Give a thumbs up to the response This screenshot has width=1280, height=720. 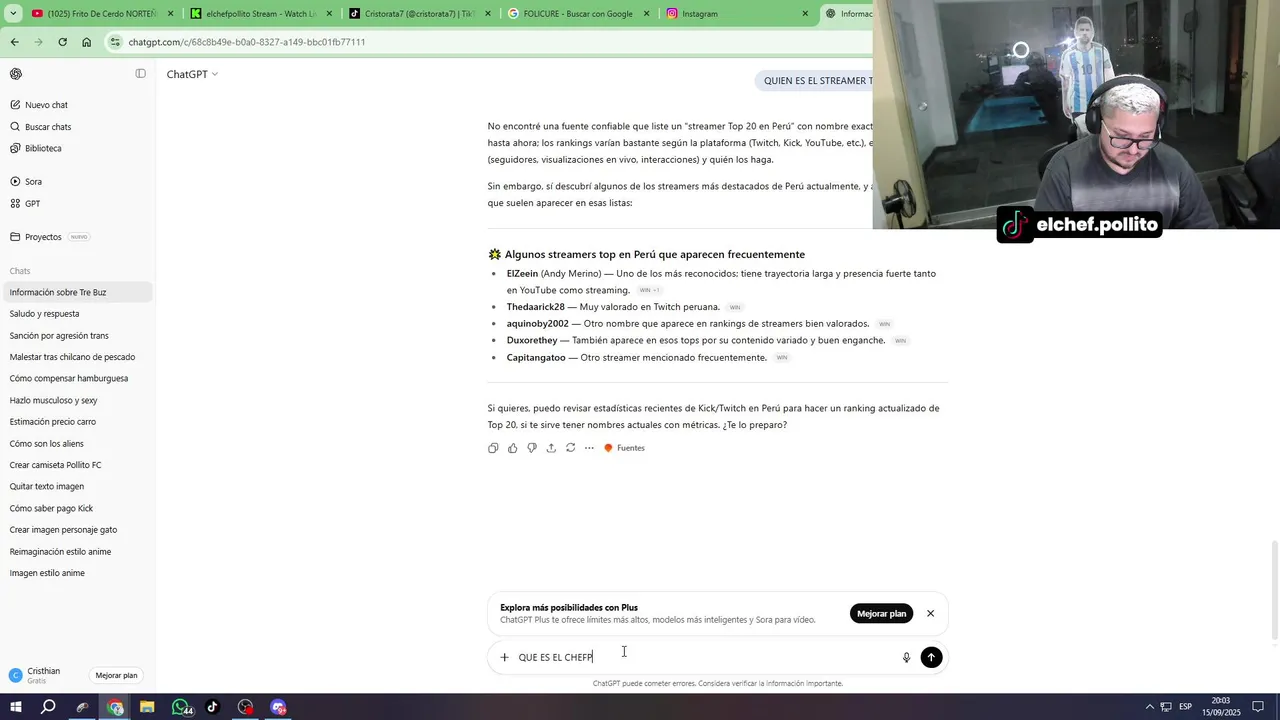point(513,448)
